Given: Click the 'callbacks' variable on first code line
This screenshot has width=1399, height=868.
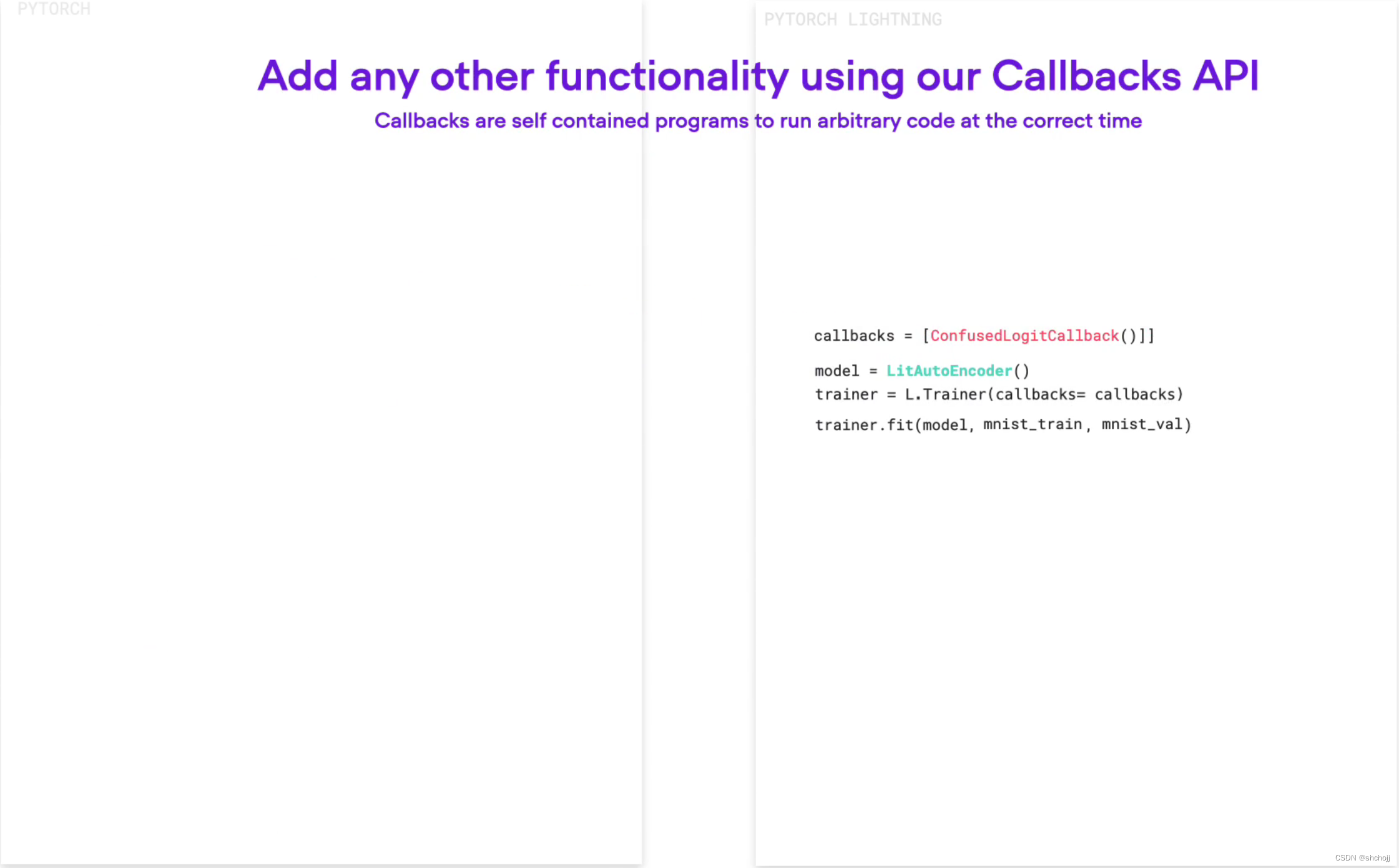Looking at the screenshot, I should [853, 336].
